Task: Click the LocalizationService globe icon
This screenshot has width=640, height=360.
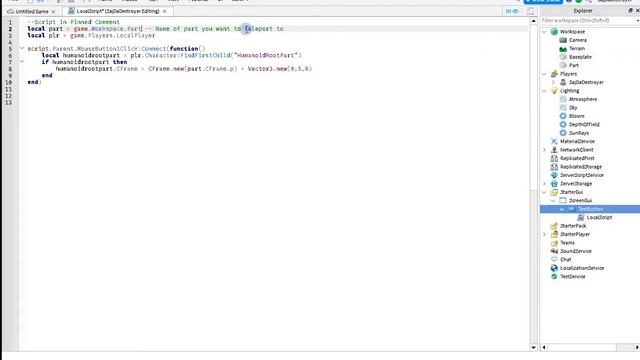Action: tap(554, 268)
